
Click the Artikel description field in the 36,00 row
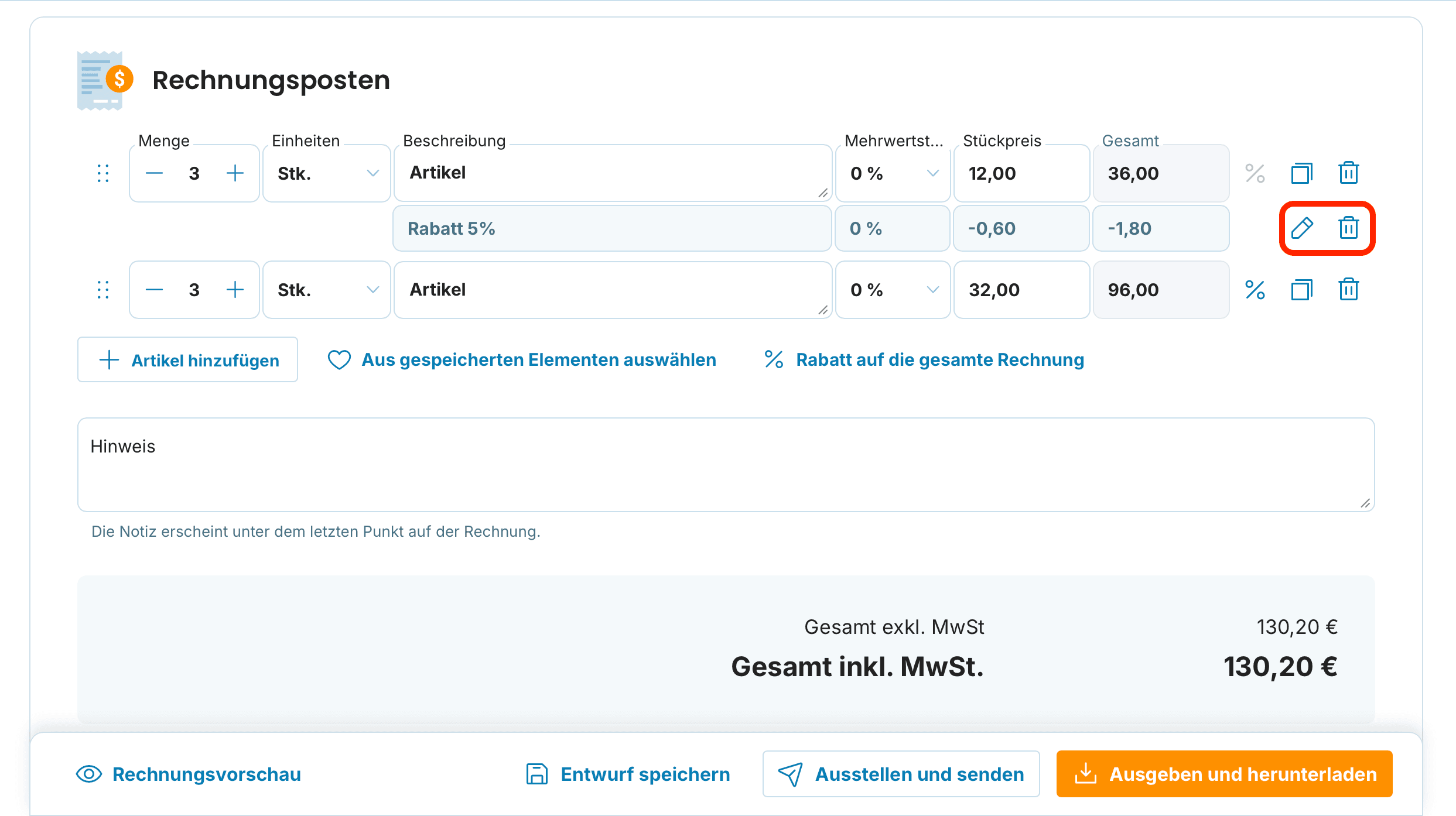point(613,173)
